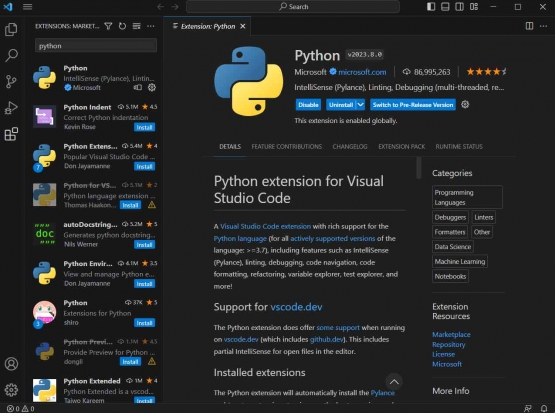This screenshot has height=413, width=555.
Task: Install shiro's Python extension
Action: [x=144, y=323]
